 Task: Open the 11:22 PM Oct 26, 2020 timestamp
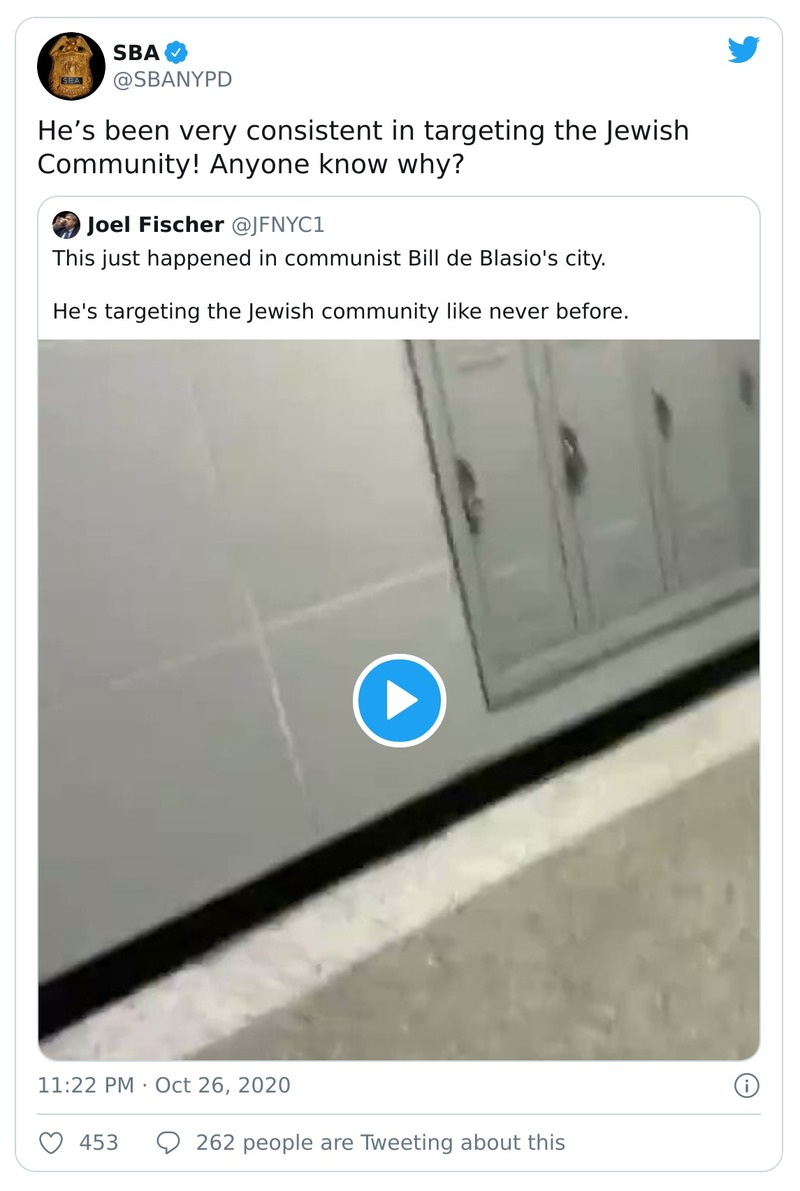click(x=164, y=1085)
